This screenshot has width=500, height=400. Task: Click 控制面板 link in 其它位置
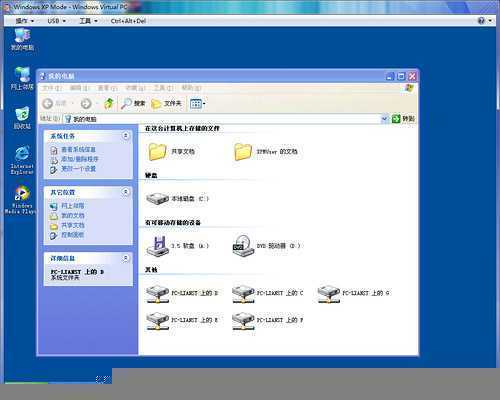(x=73, y=235)
